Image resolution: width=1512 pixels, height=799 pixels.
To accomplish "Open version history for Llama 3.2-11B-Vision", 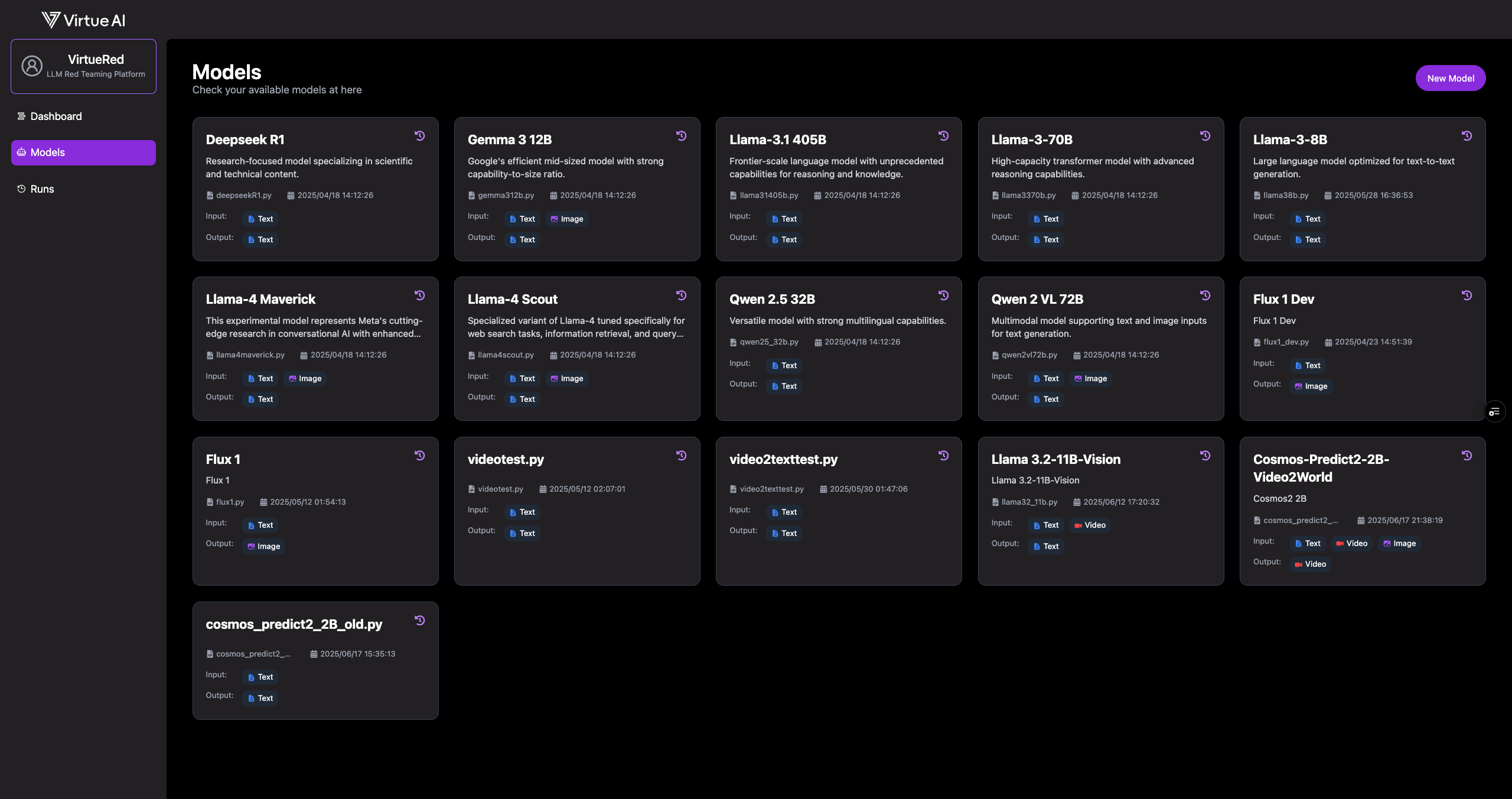I will (1205, 455).
